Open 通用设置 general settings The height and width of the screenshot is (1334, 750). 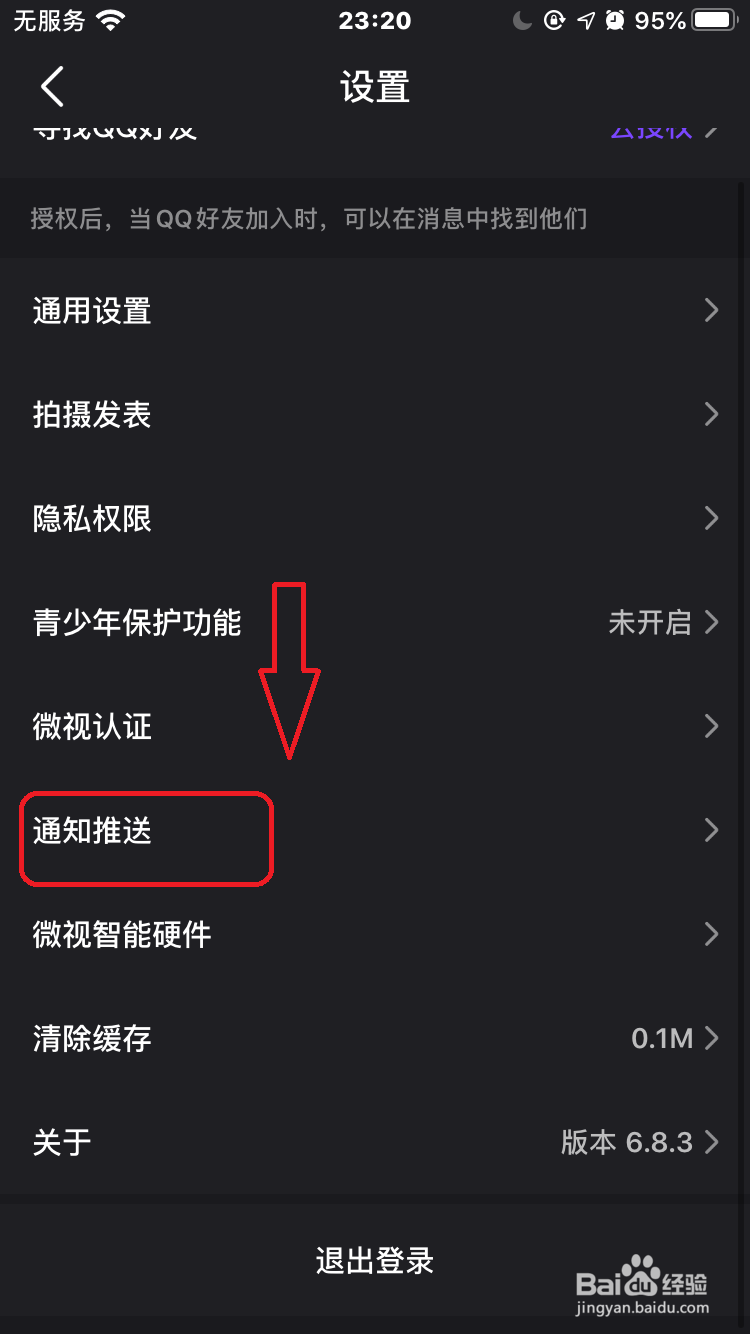pos(375,311)
